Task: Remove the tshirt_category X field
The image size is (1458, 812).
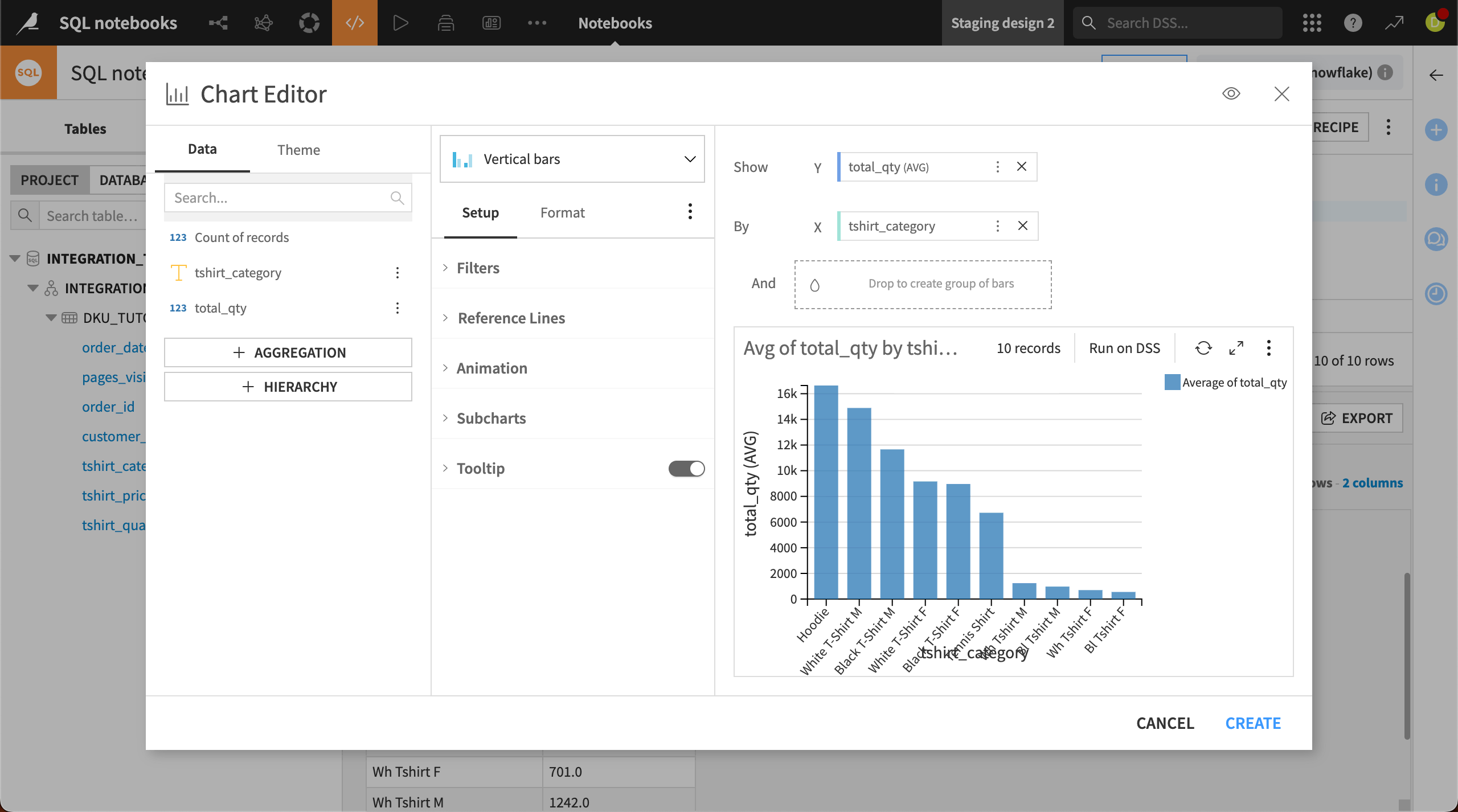Action: (1022, 225)
